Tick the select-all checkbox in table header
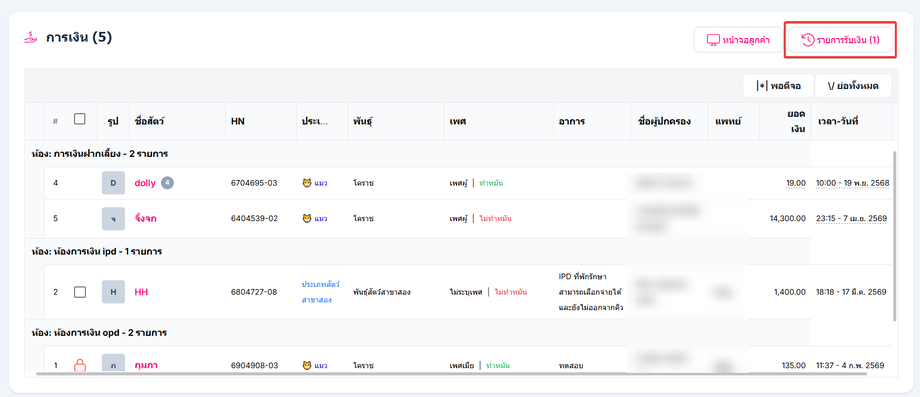Viewport: 920px width, 397px height. pos(80,119)
